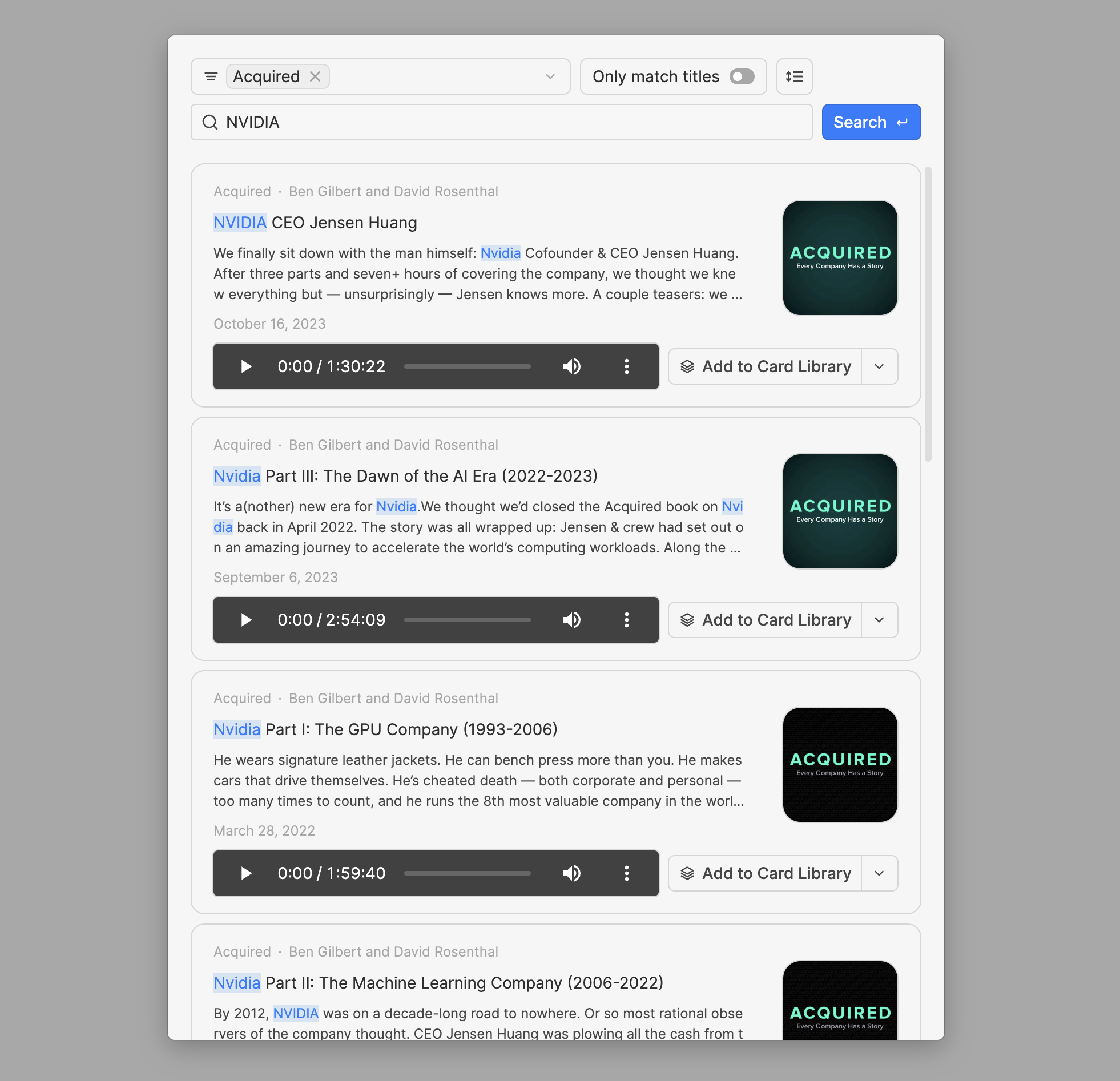Expand the podcast filter dropdown

[x=550, y=76]
